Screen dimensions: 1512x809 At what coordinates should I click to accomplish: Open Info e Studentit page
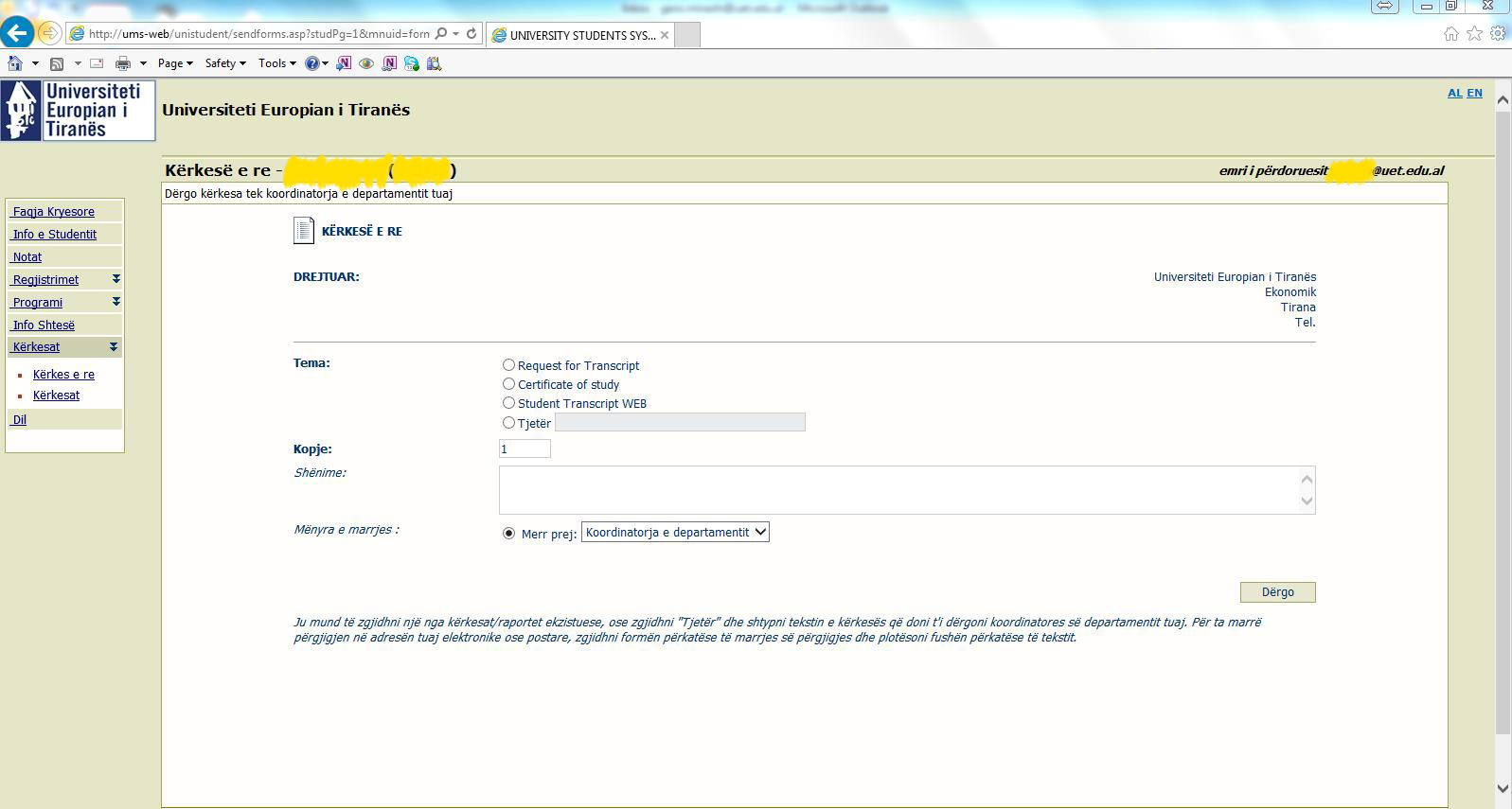55,235
